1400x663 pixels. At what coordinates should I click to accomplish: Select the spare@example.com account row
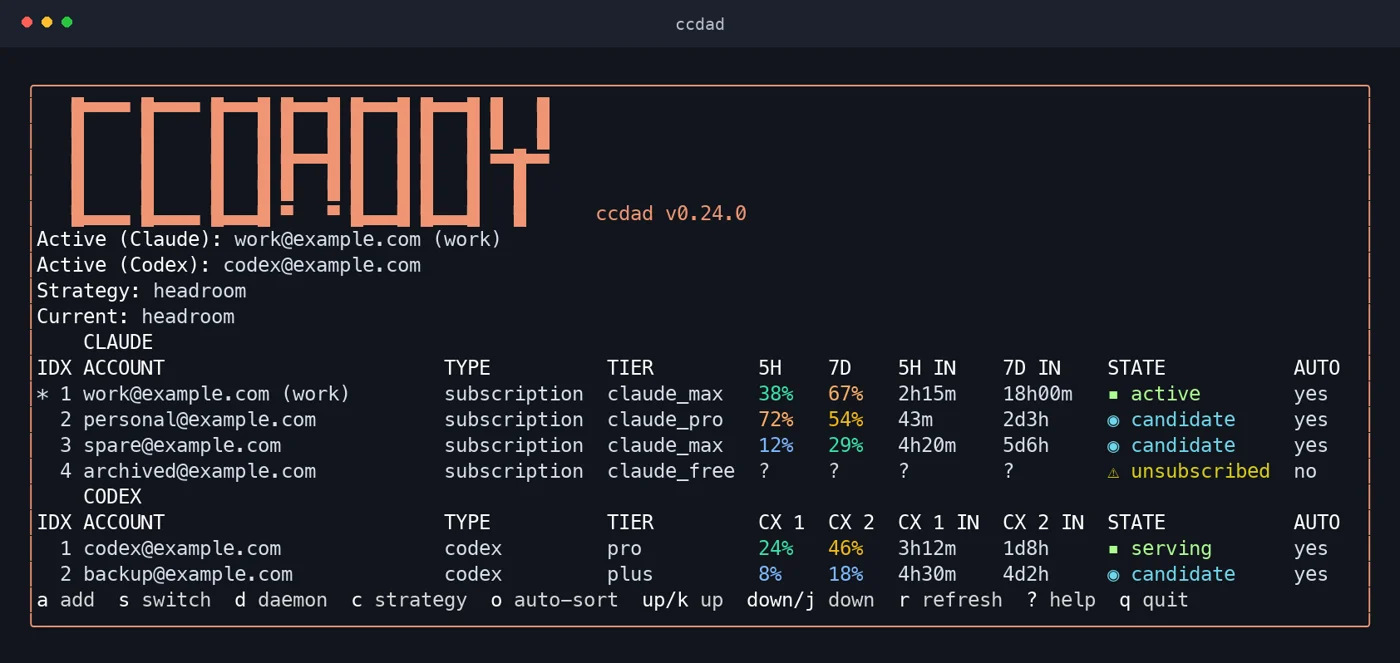(x=688, y=446)
